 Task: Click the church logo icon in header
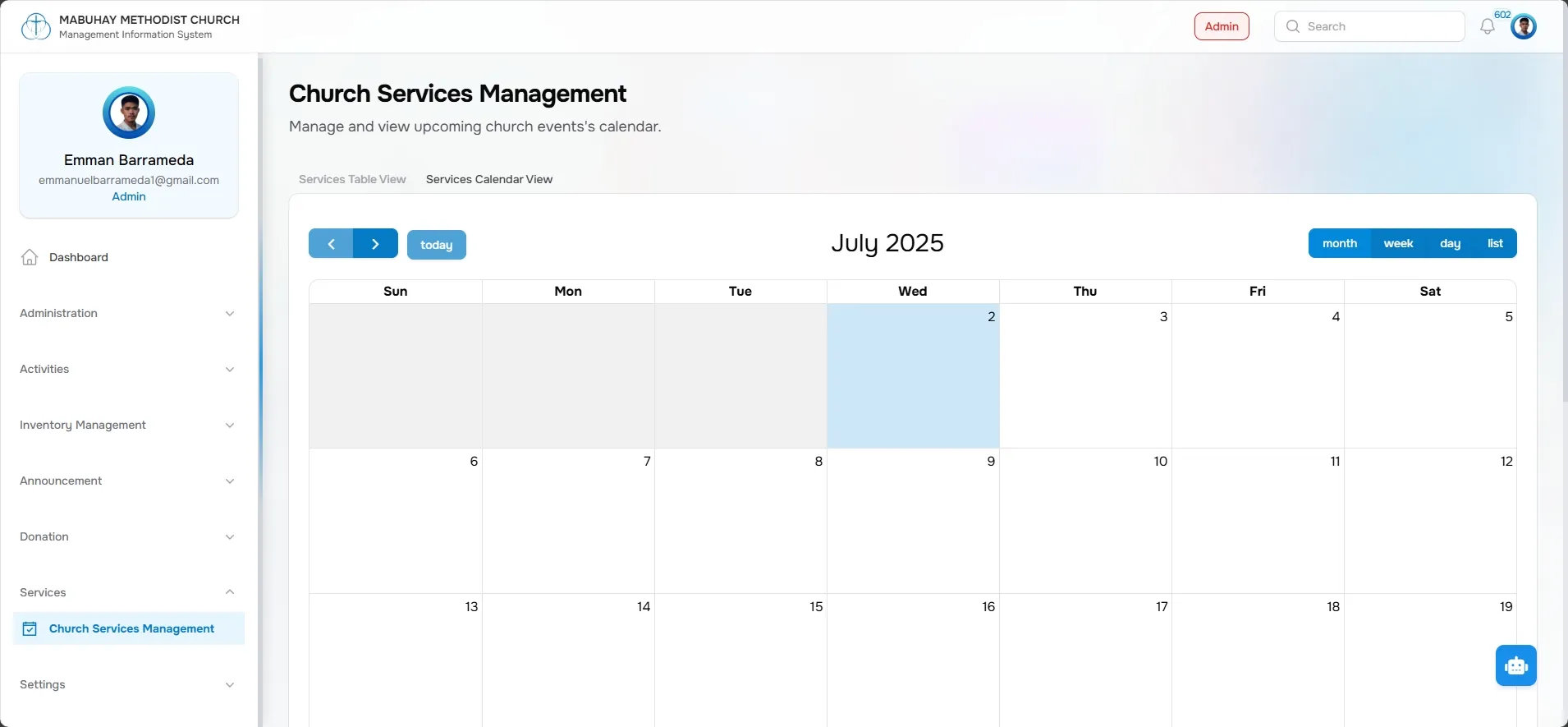[x=35, y=26]
